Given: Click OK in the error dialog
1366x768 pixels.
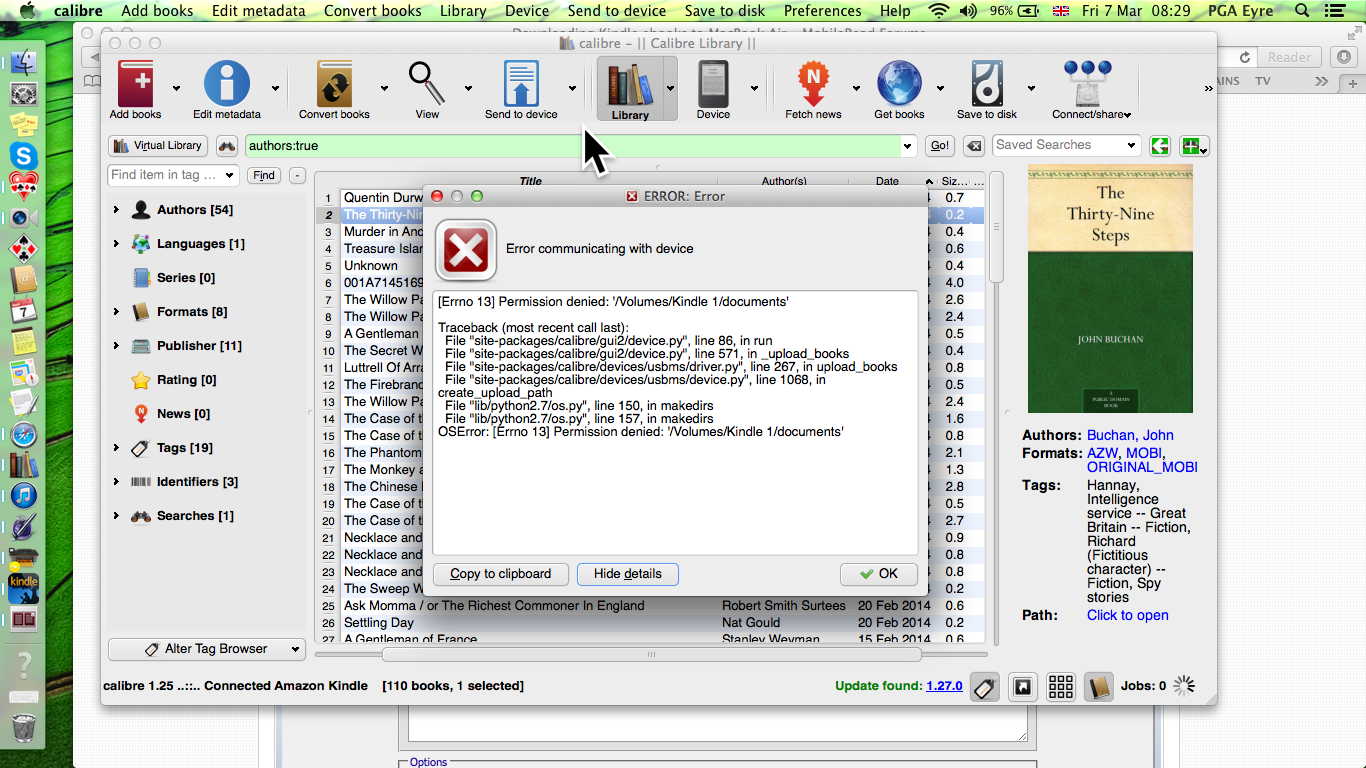Looking at the screenshot, I should coord(878,574).
